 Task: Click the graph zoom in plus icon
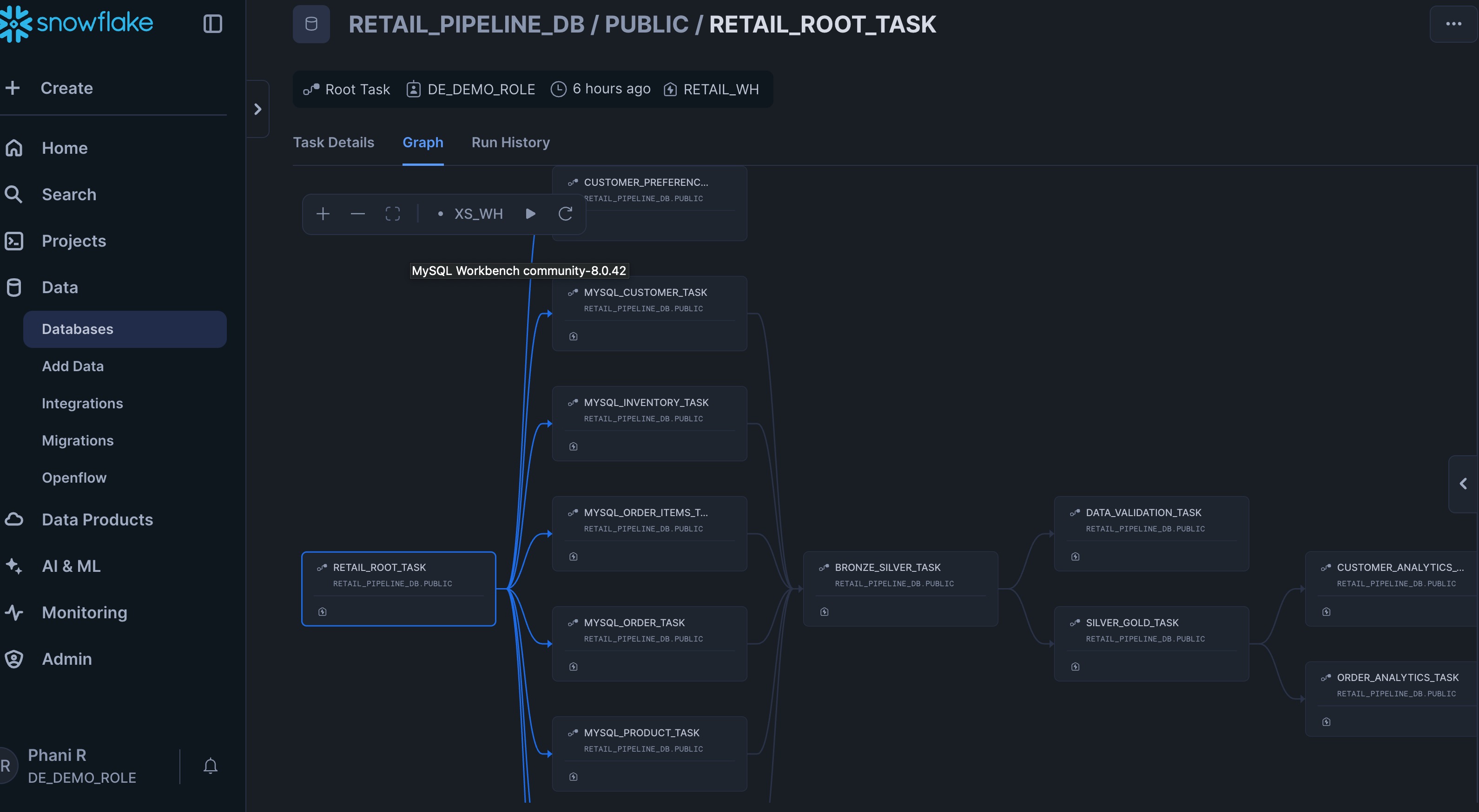[323, 214]
